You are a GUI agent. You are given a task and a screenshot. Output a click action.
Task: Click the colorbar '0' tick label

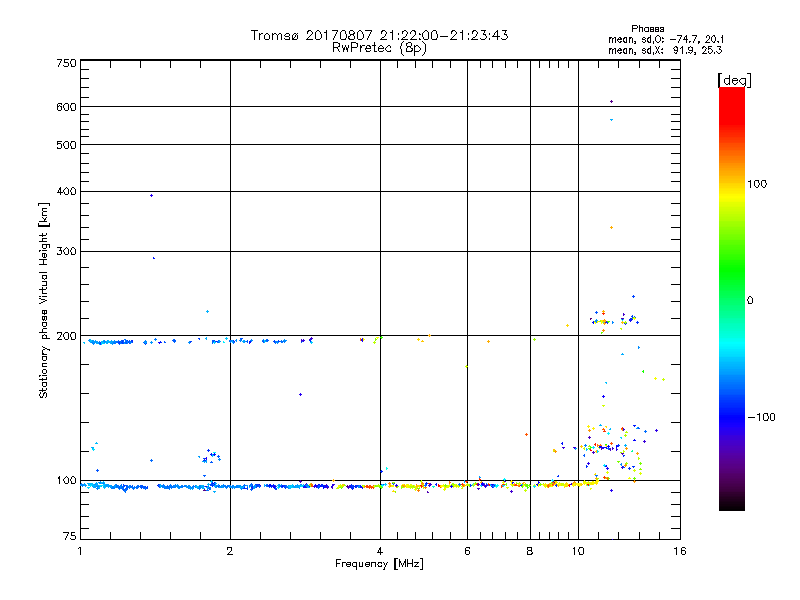click(x=750, y=300)
